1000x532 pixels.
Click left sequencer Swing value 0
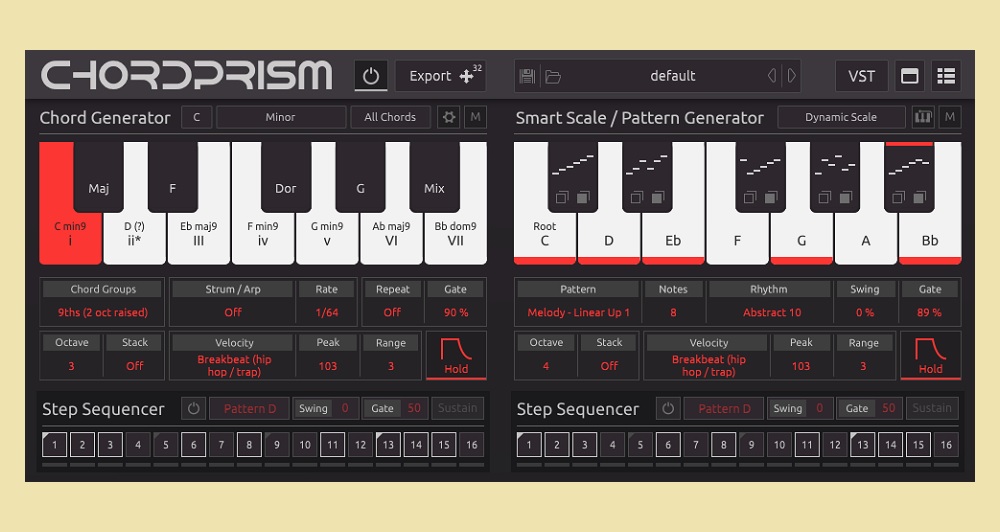pos(345,408)
